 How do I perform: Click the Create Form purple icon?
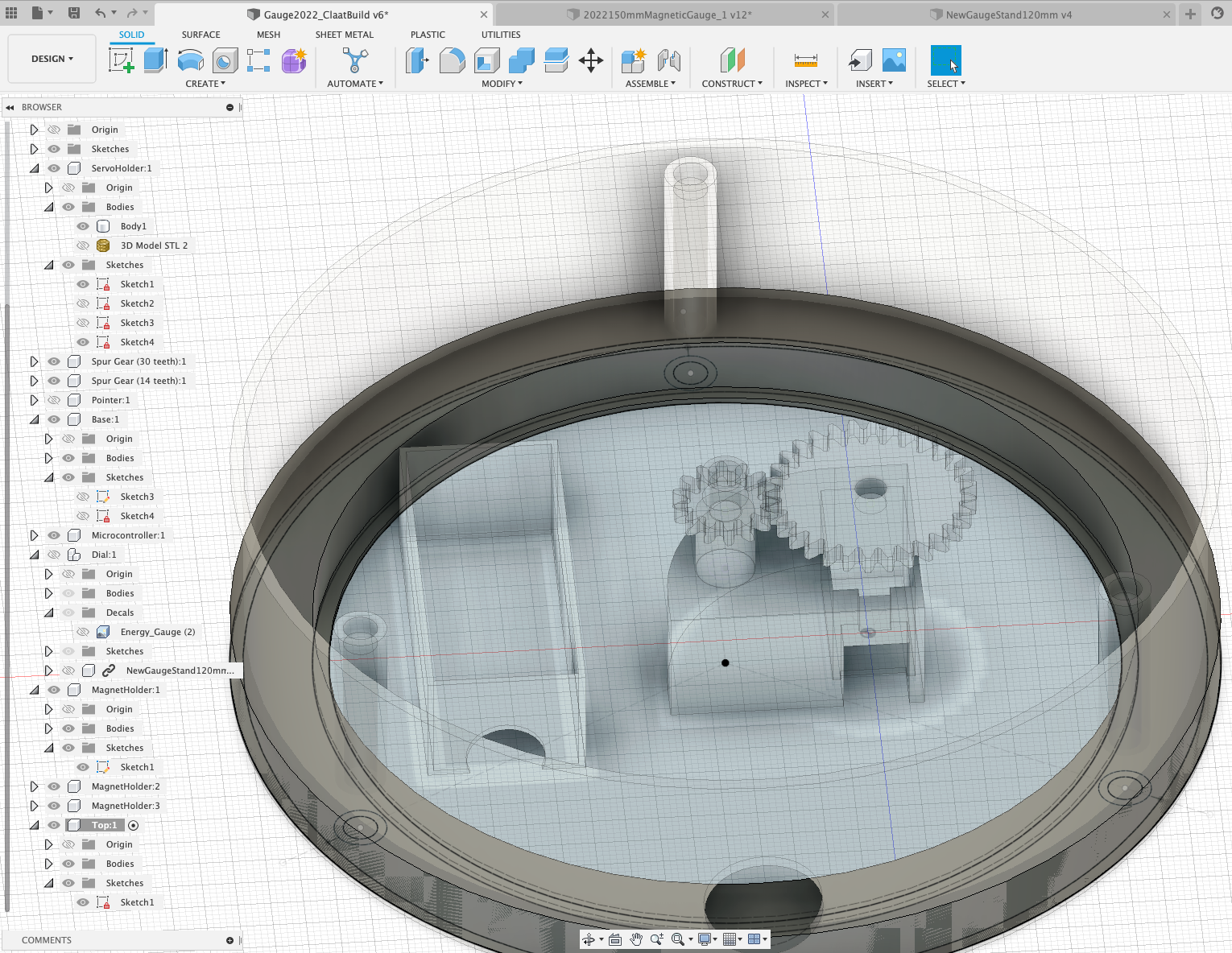point(294,60)
